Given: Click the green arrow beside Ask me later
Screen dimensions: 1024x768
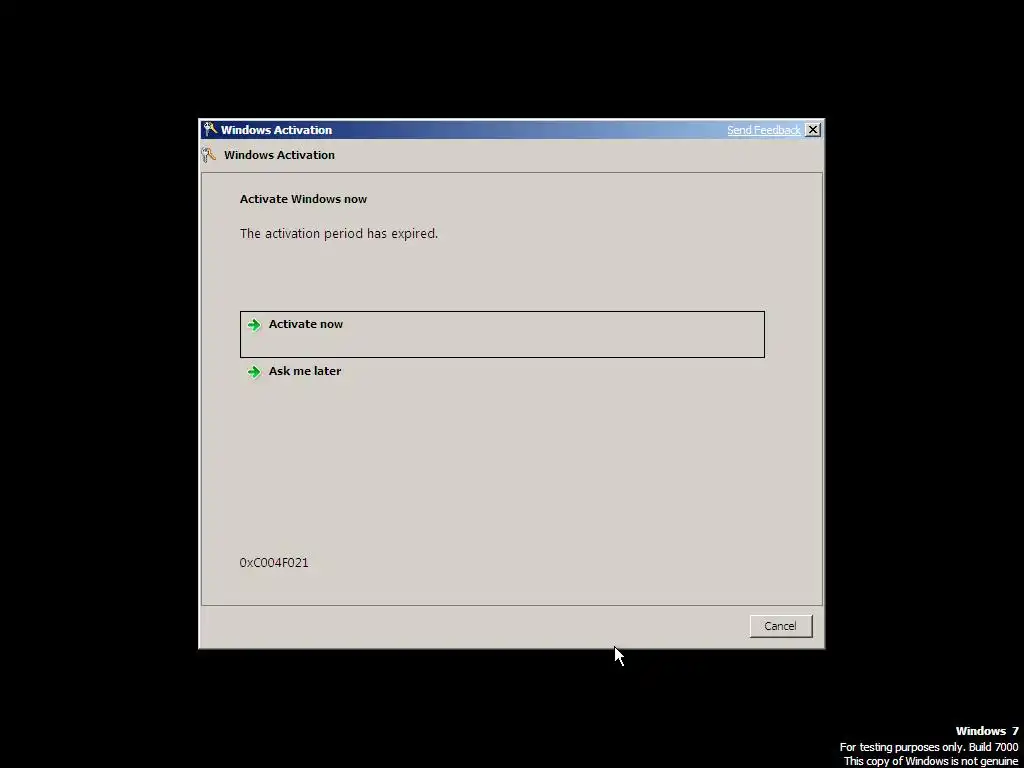Looking at the screenshot, I should click(254, 372).
